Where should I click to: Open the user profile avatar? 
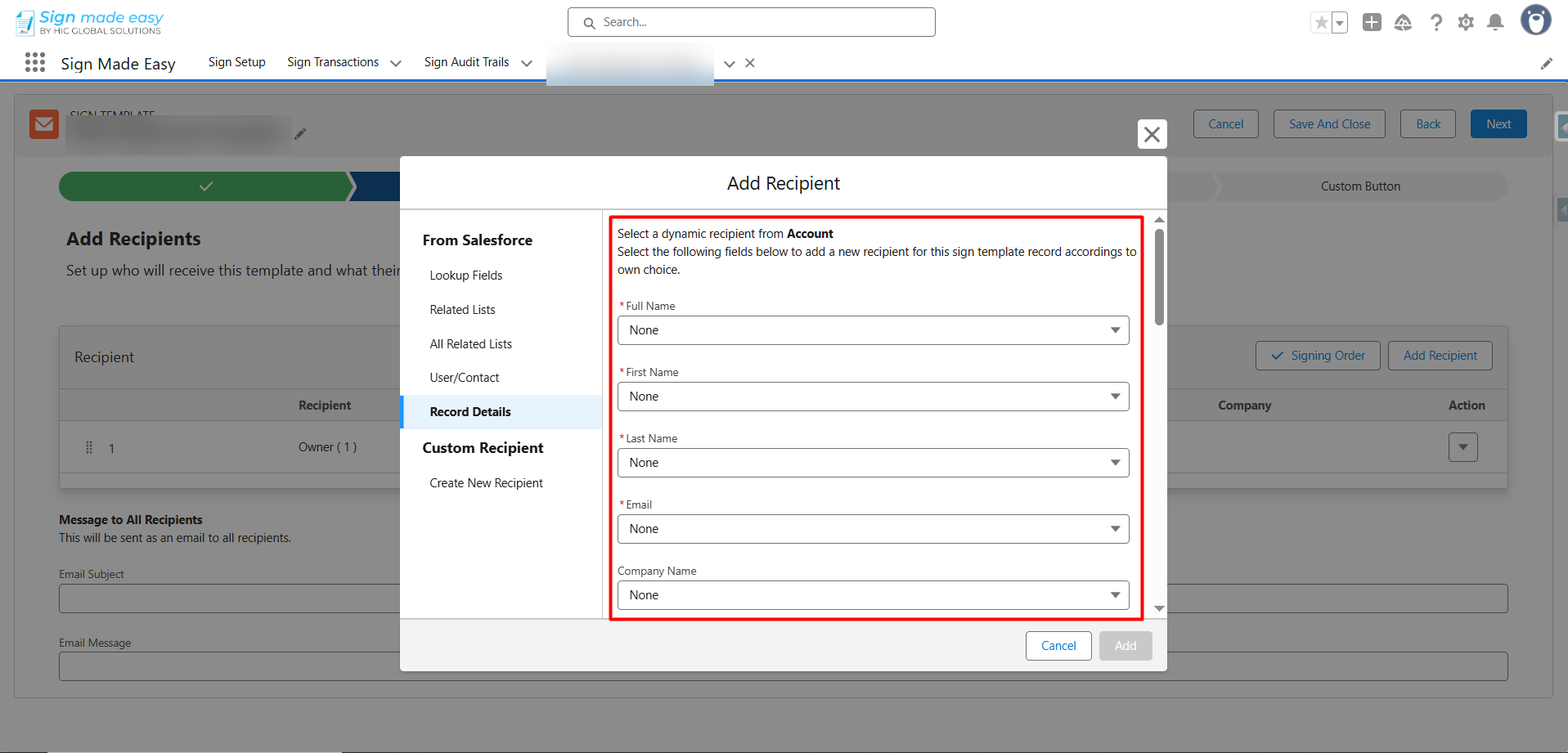click(1535, 20)
